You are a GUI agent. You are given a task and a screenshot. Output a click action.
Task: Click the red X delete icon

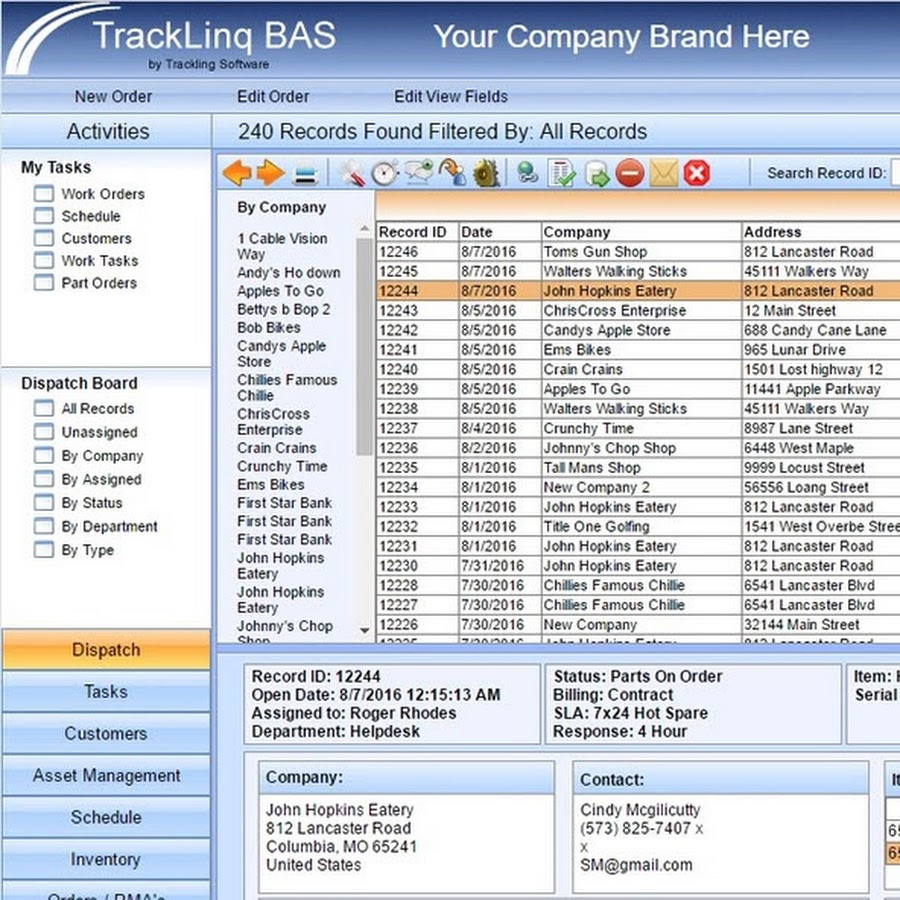(697, 173)
